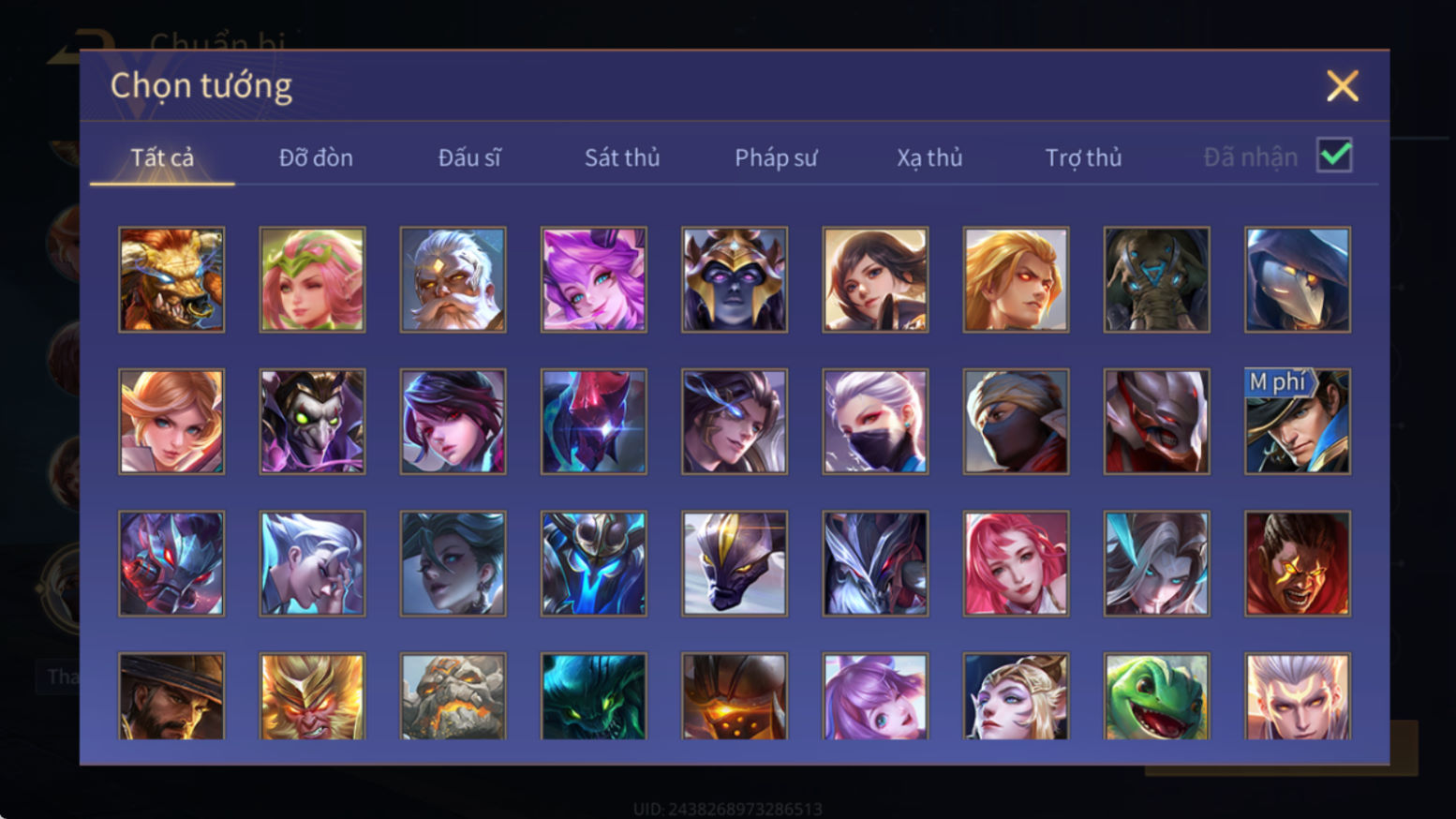
Task: Choose the elephant-masked hero portrait
Action: pyautogui.click(x=1156, y=279)
